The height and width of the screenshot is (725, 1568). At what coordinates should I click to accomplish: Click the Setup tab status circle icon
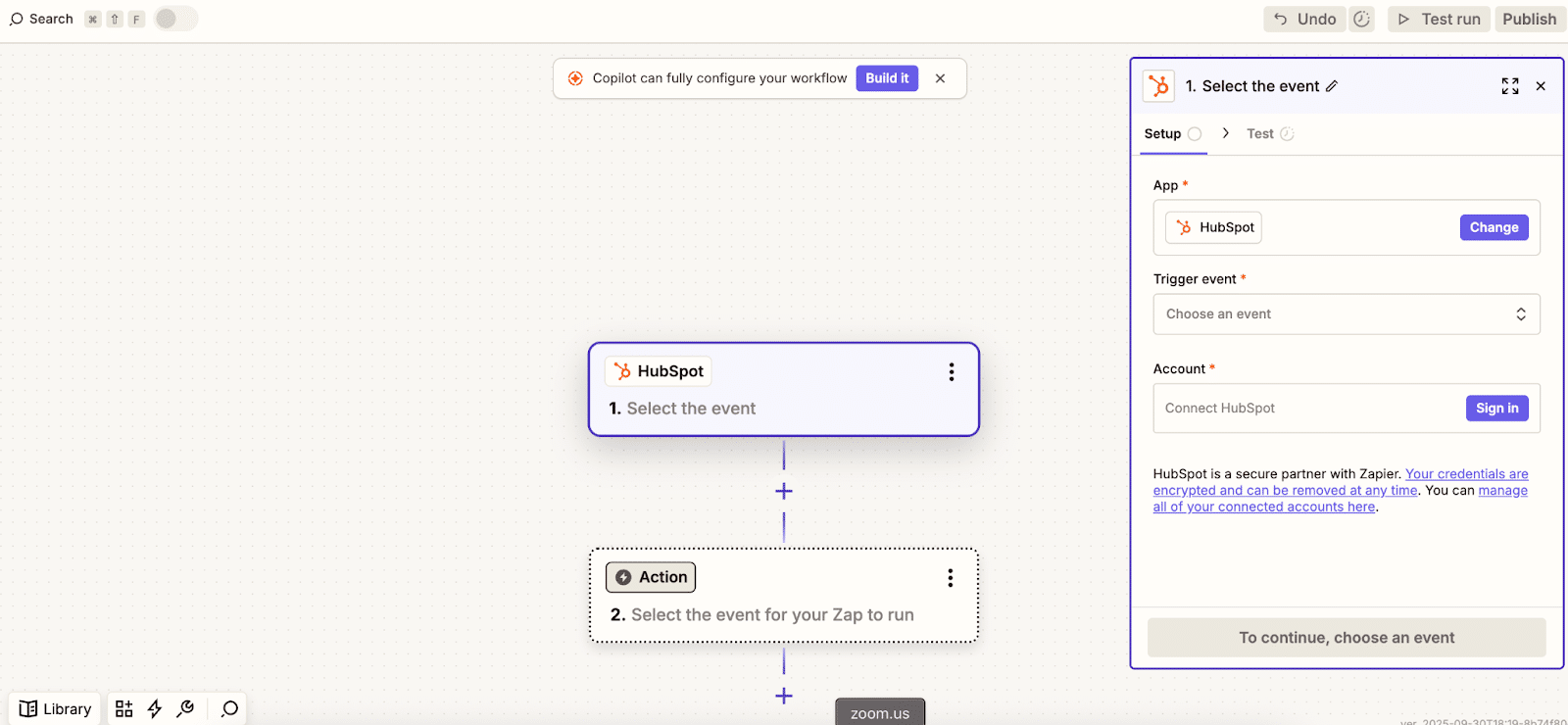pyautogui.click(x=1195, y=134)
